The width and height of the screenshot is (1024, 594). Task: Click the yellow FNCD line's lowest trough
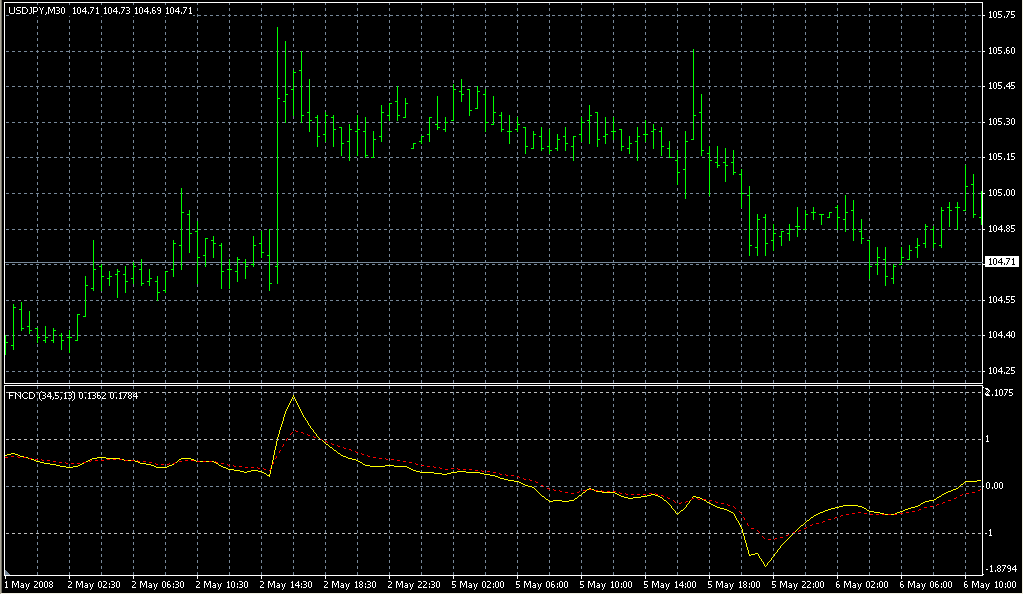click(766, 566)
